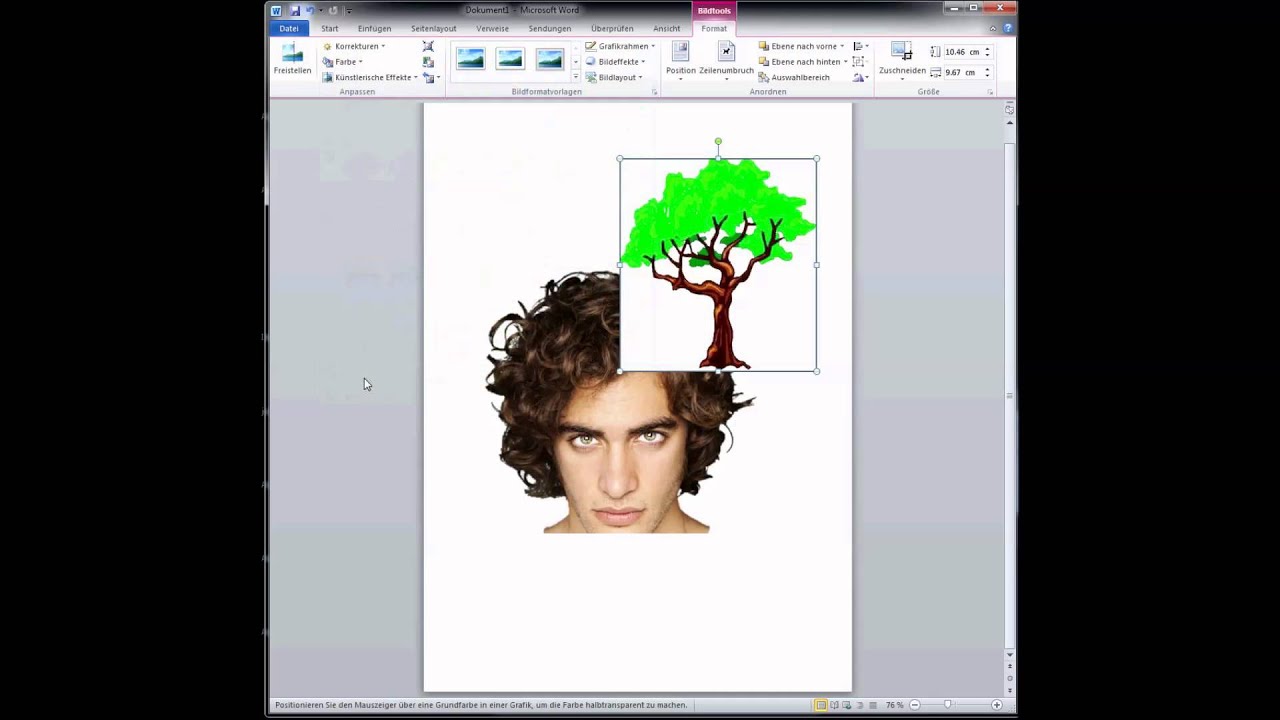The image size is (1280, 720).
Task: Switch to the Sendungen tab
Action: pos(550,28)
